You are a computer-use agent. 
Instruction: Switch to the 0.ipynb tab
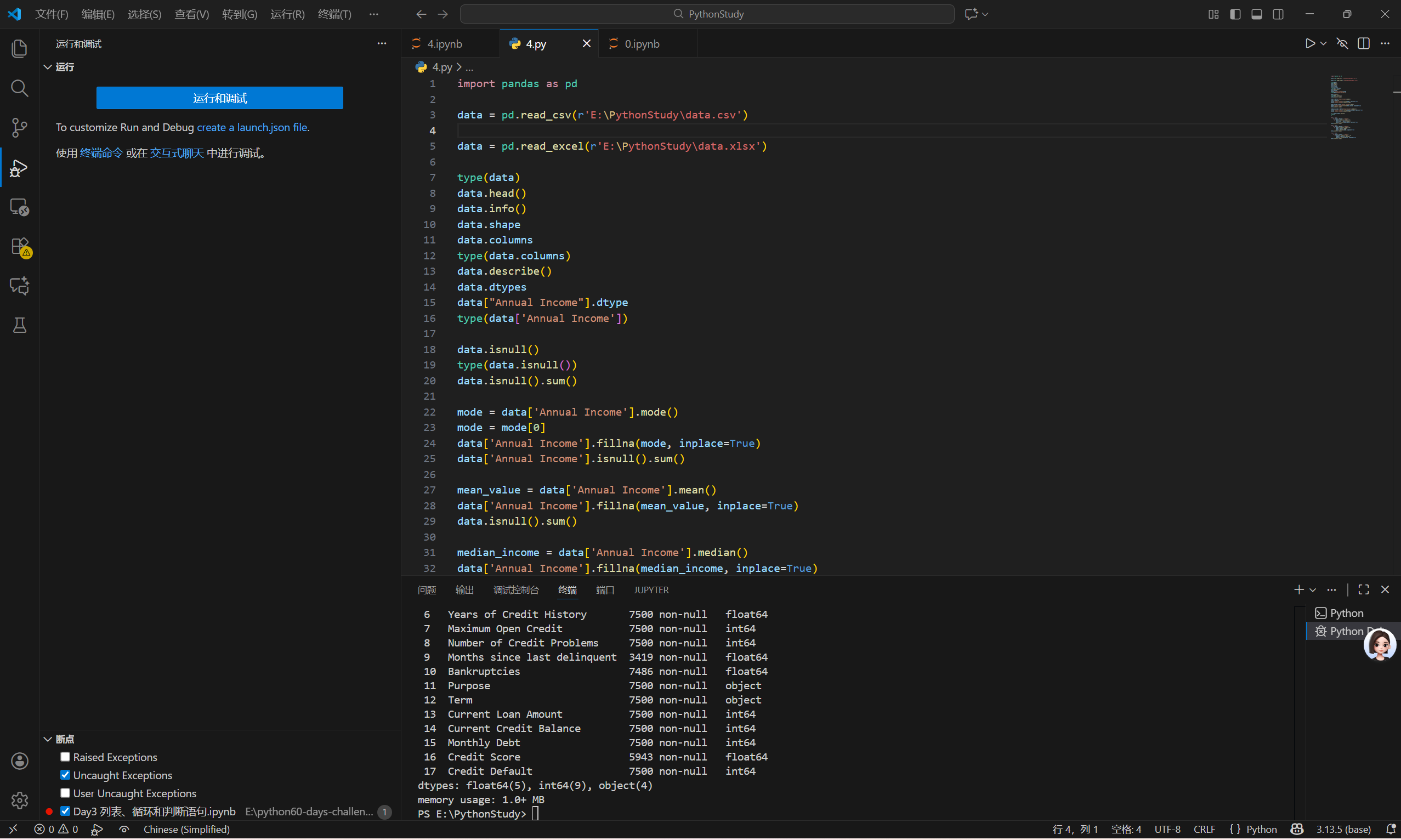coord(640,43)
